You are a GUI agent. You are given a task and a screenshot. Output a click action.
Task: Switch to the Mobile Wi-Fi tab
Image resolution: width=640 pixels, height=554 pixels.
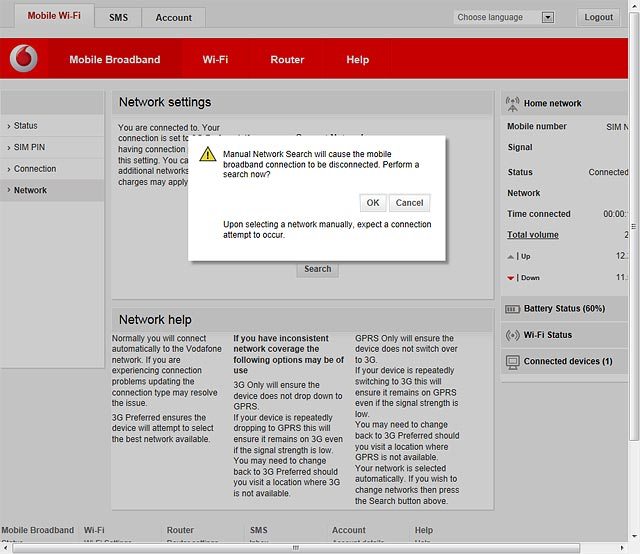54,16
